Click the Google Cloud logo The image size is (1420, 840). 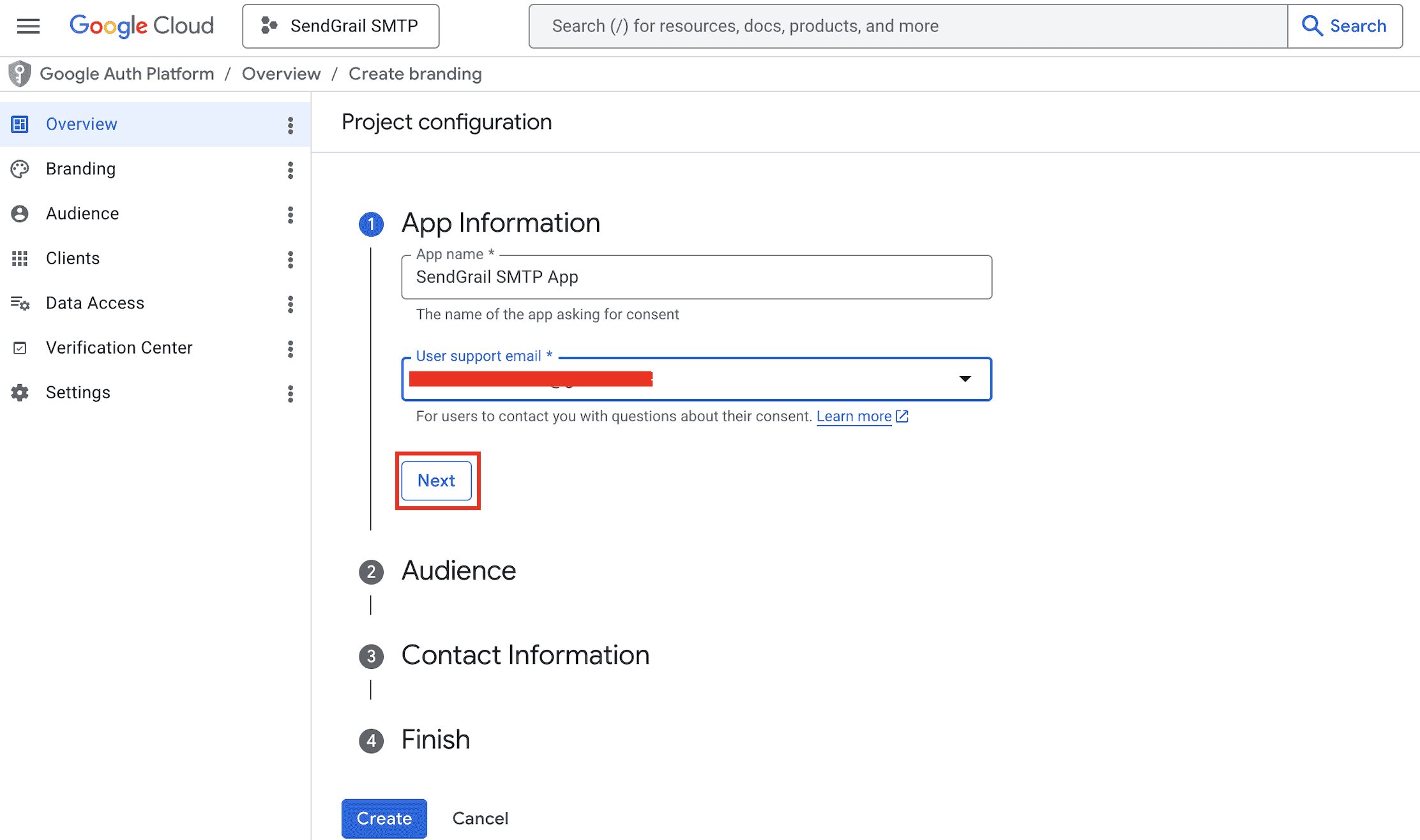pos(141,26)
